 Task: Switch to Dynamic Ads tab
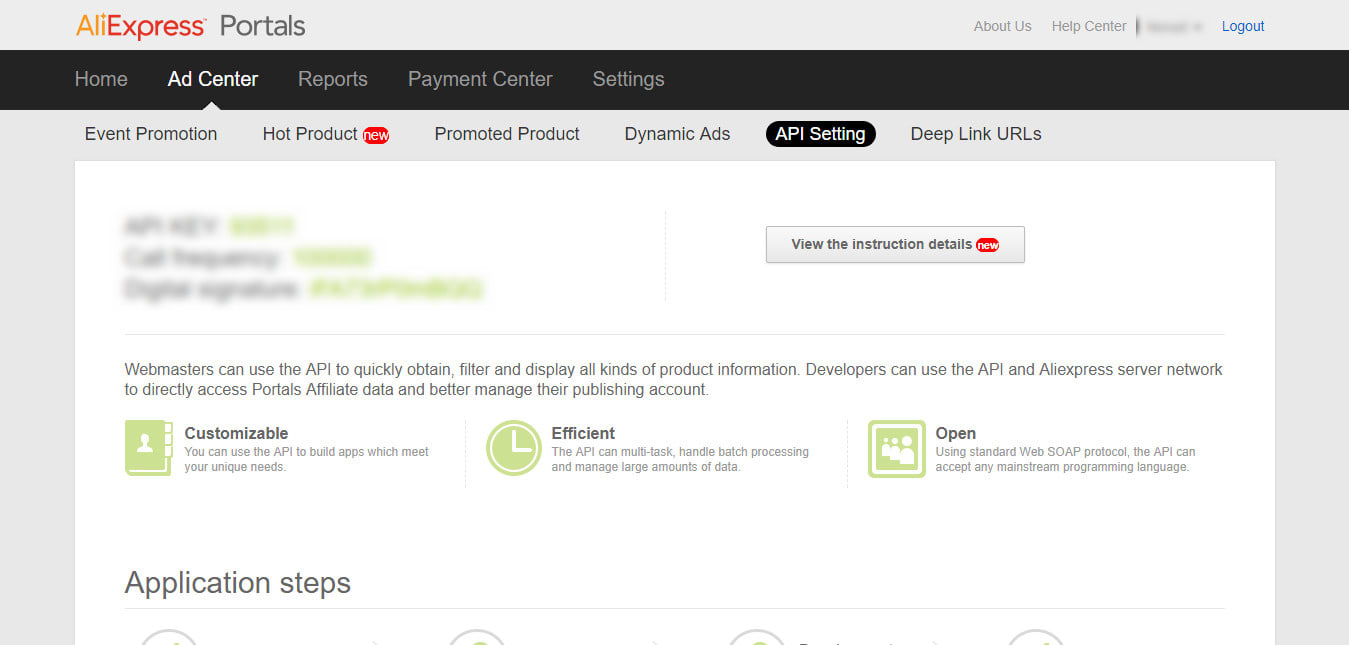[x=677, y=134]
